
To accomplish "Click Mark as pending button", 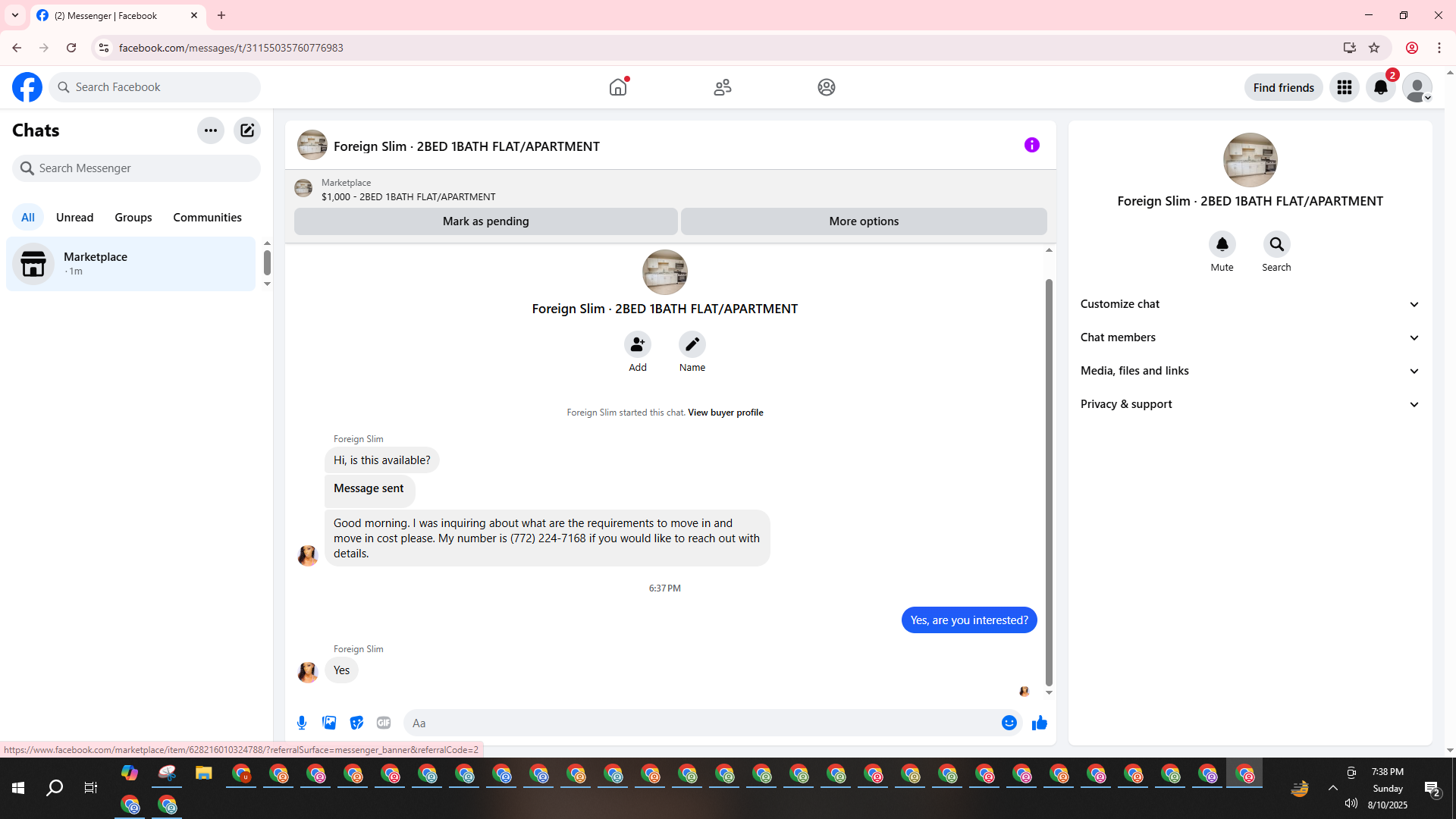I will click(485, 221).
